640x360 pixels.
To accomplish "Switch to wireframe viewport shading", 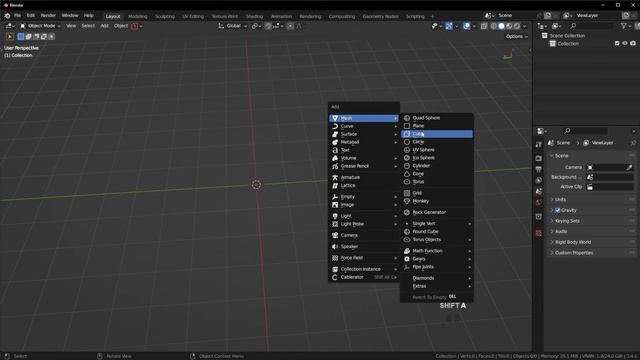I will (x=494, y=26).
